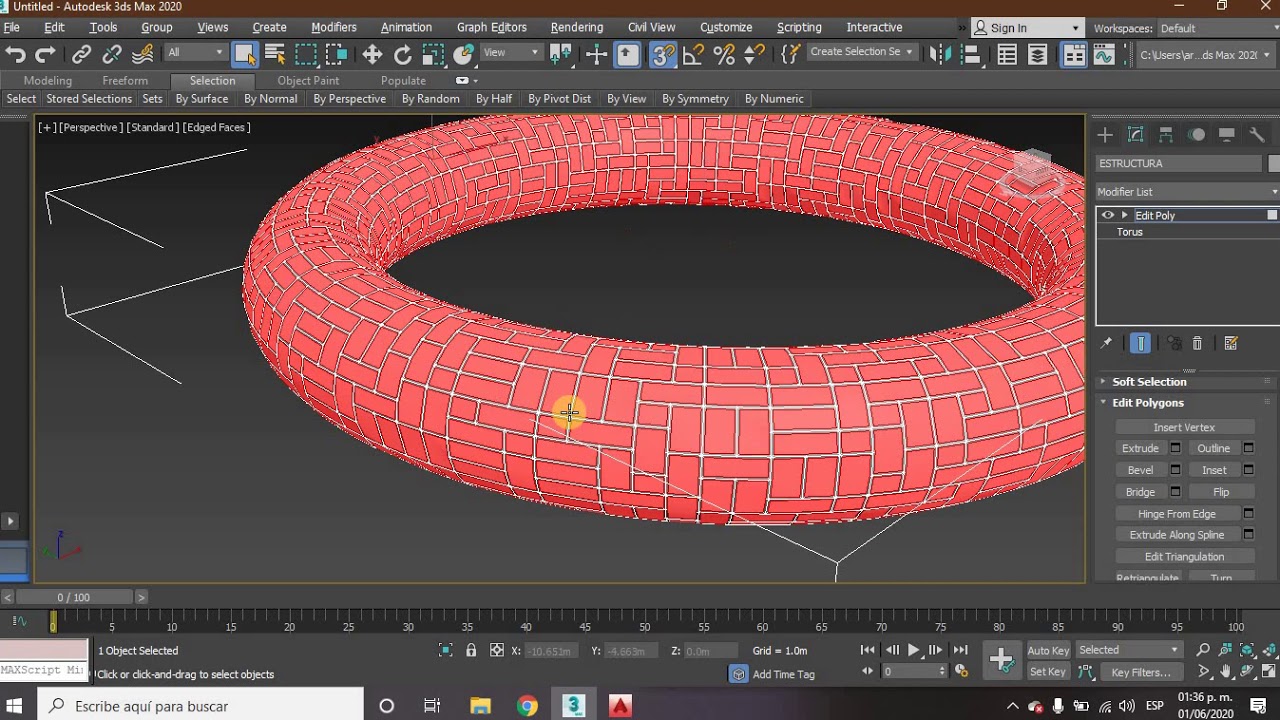Viewport: 1280px width, 720px height.
Task: Click the Mirror tool icon
Action: point(939,55)
